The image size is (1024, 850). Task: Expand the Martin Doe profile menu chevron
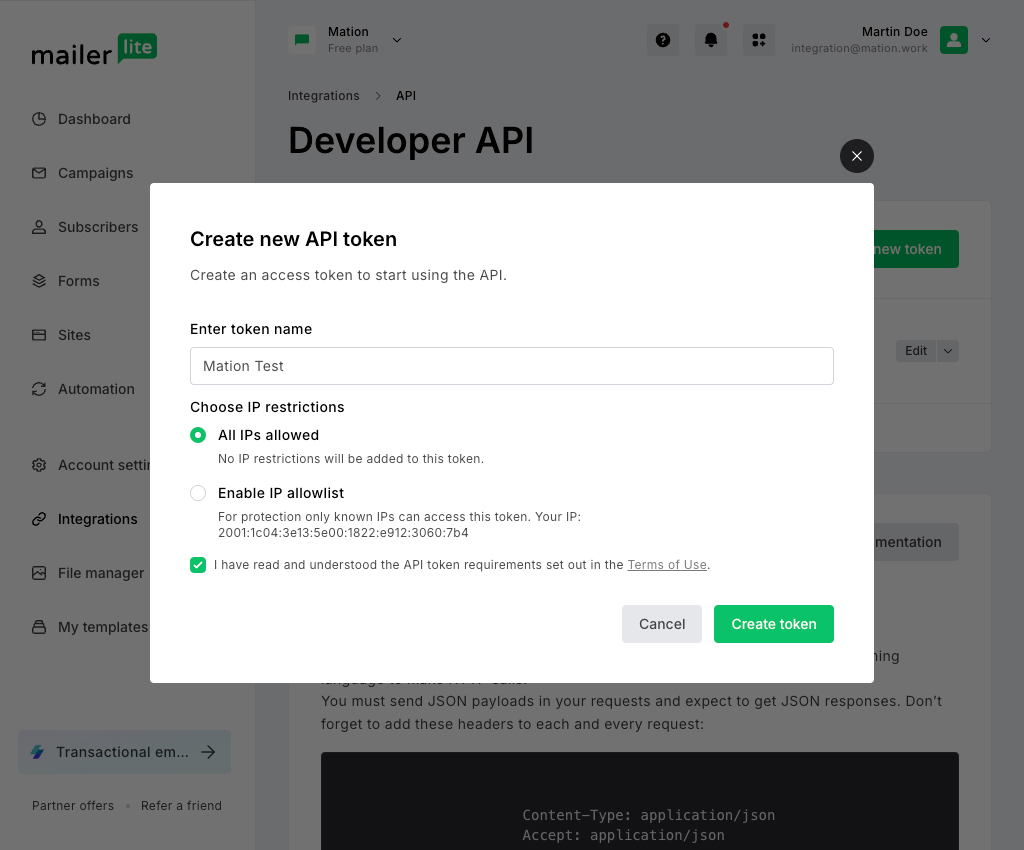coord(986,40)
